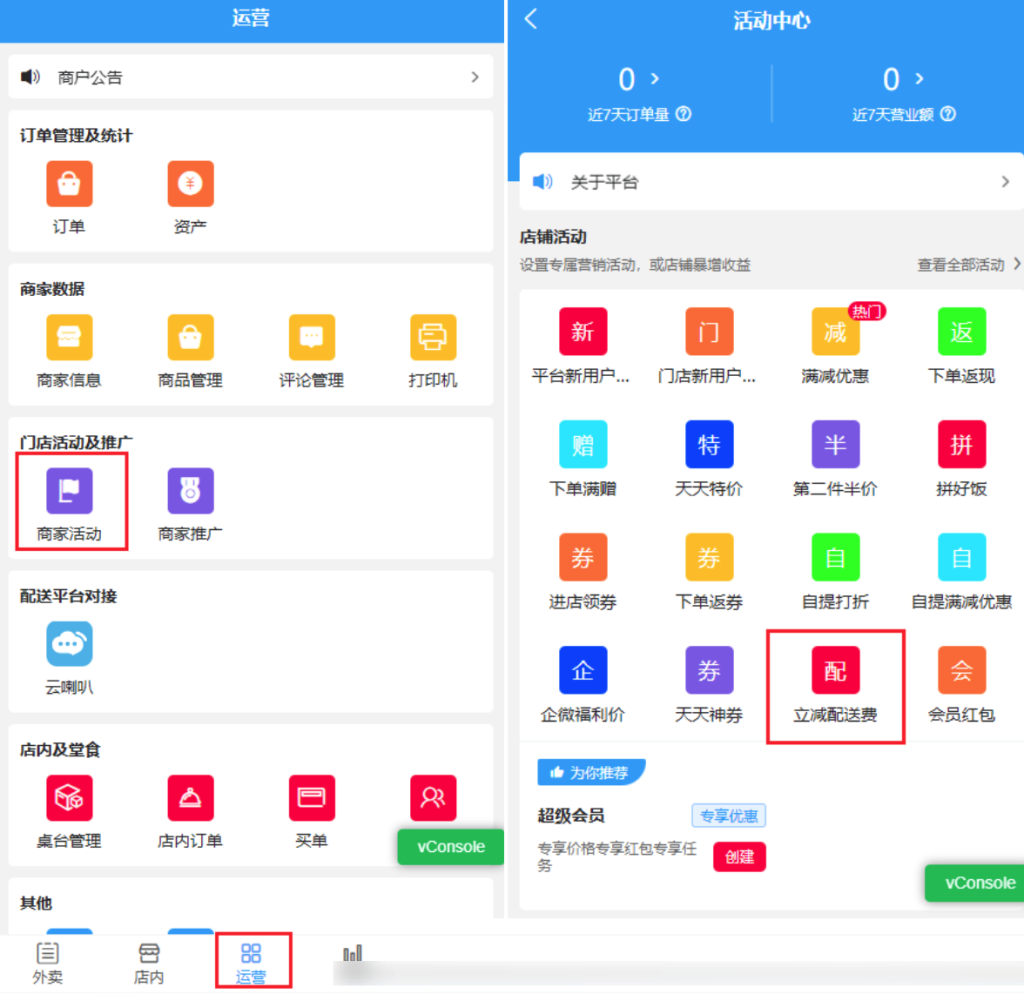
Task: Expand 近7天订单量 order count details
Action: pos(654,78)
